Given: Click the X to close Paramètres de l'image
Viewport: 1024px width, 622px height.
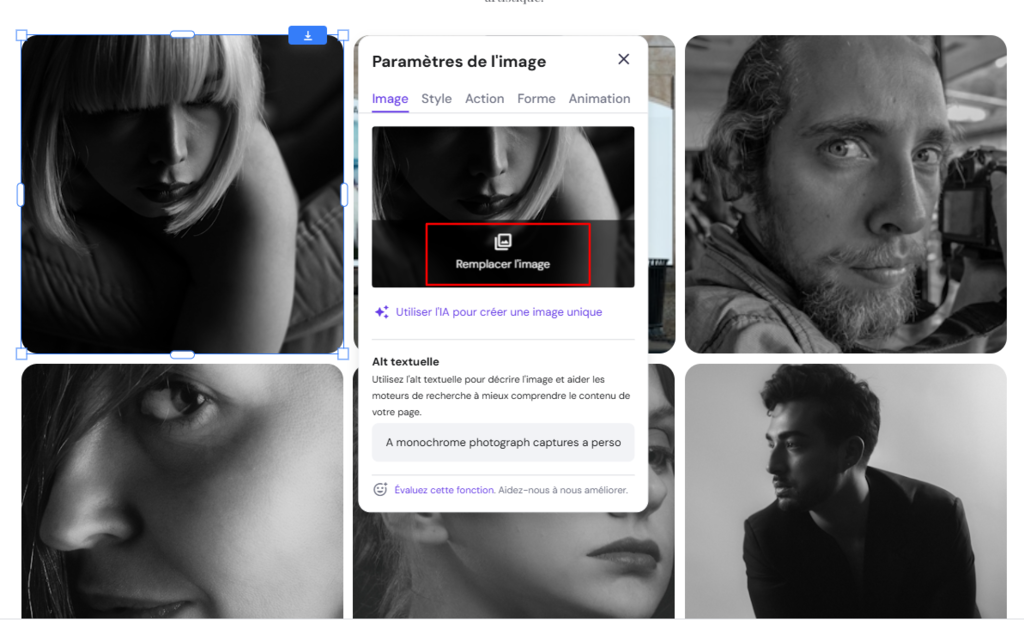Looking at the screenshot, I should [x=623, y=59].
